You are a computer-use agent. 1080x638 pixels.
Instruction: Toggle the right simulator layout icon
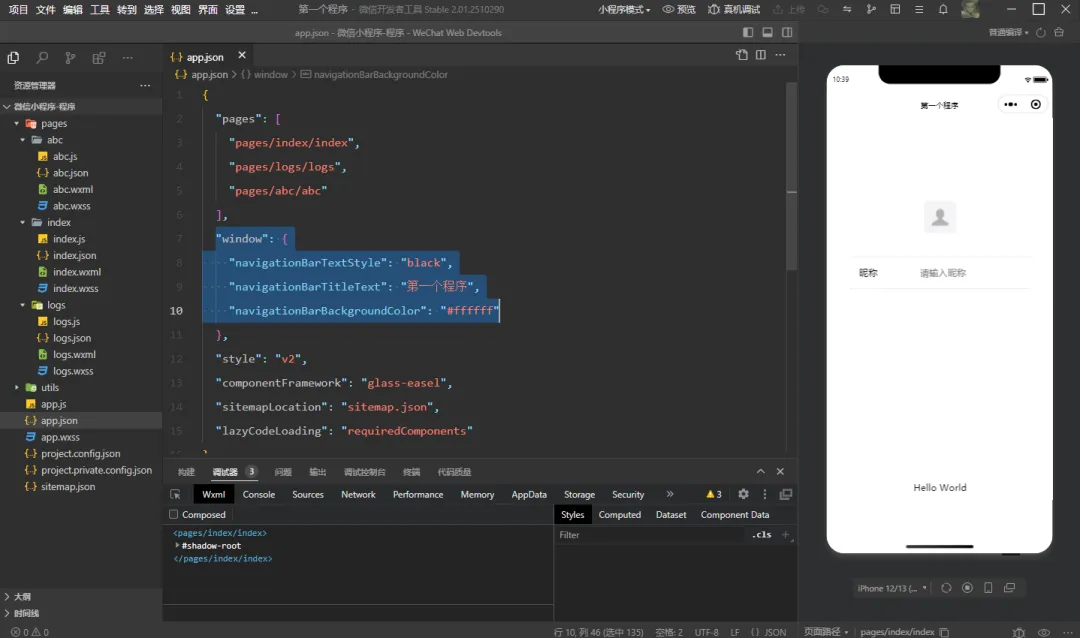coord(787,32)
